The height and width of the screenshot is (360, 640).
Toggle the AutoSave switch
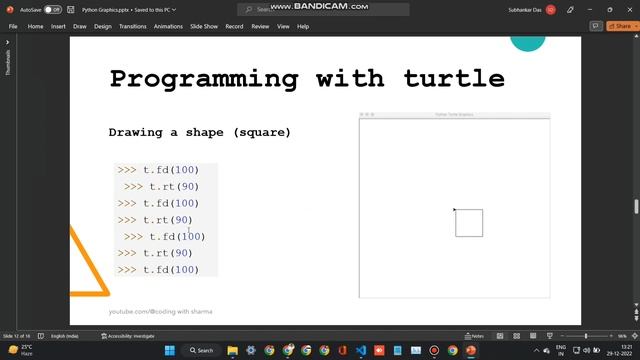[x=53, y=9]
